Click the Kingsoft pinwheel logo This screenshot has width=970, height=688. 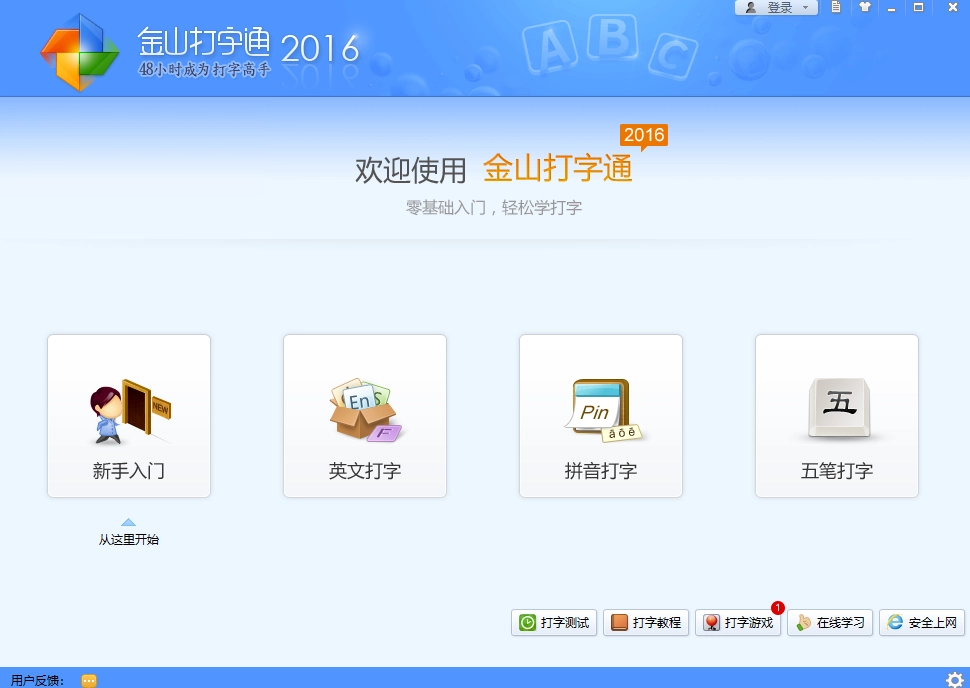(79, 52)
